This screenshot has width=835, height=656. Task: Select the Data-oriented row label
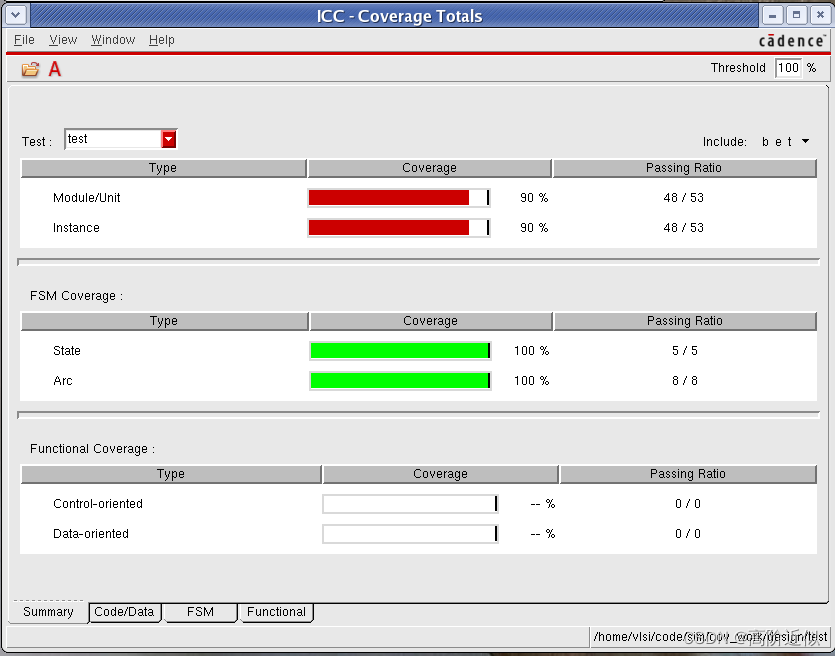point(91,533)
